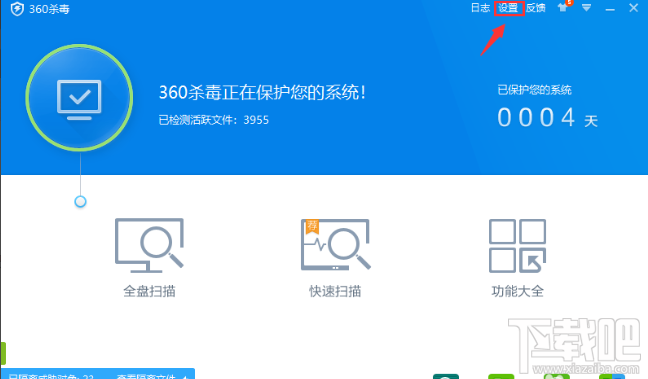Open the 功能大全 tools grid icon
Image resolution: width=648 pixels, height=379 pixels.
[x=517, y=246]
